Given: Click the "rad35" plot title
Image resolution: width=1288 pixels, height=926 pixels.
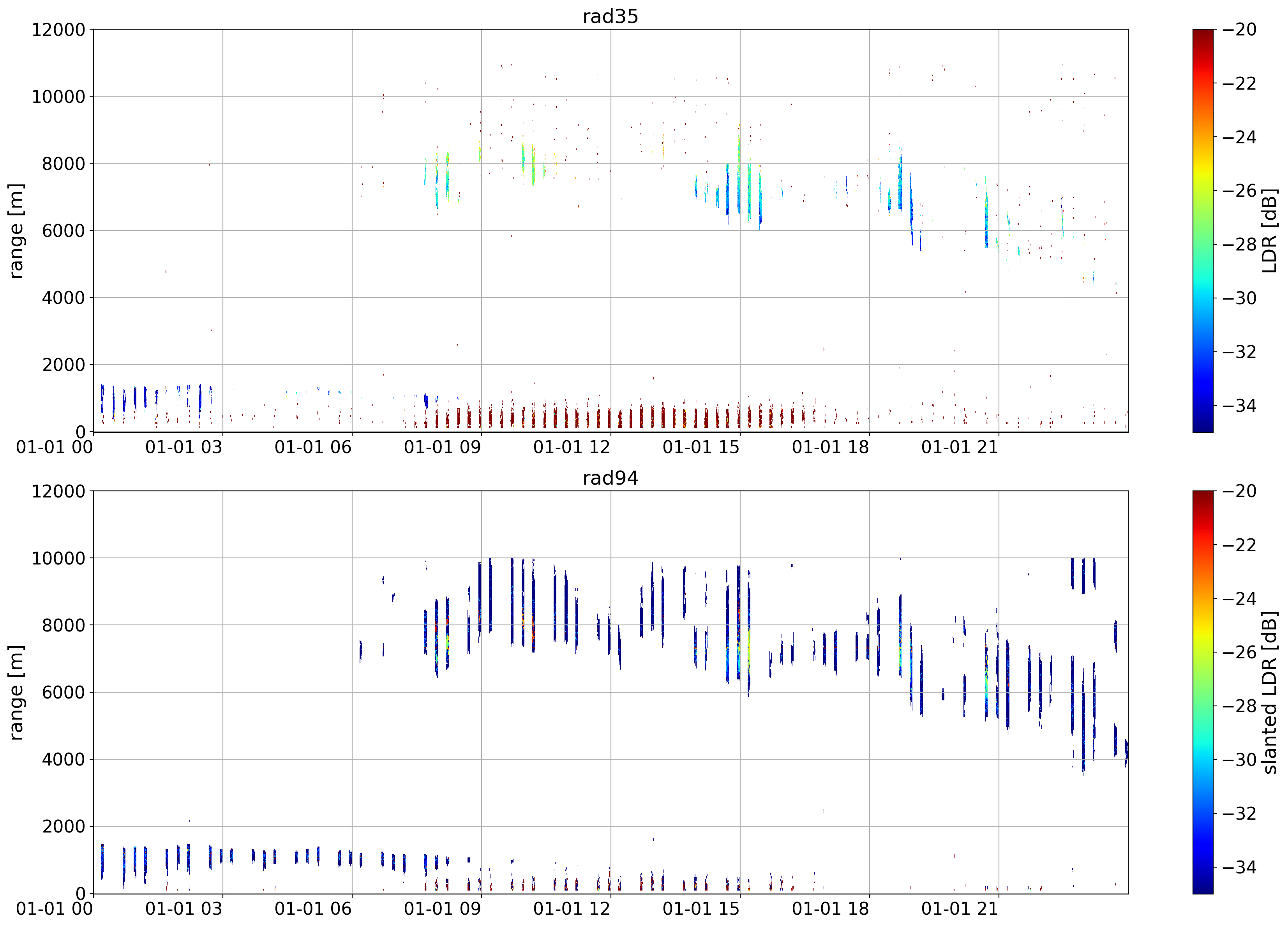Looking at the screenshot, I should [x=610, y=16].
